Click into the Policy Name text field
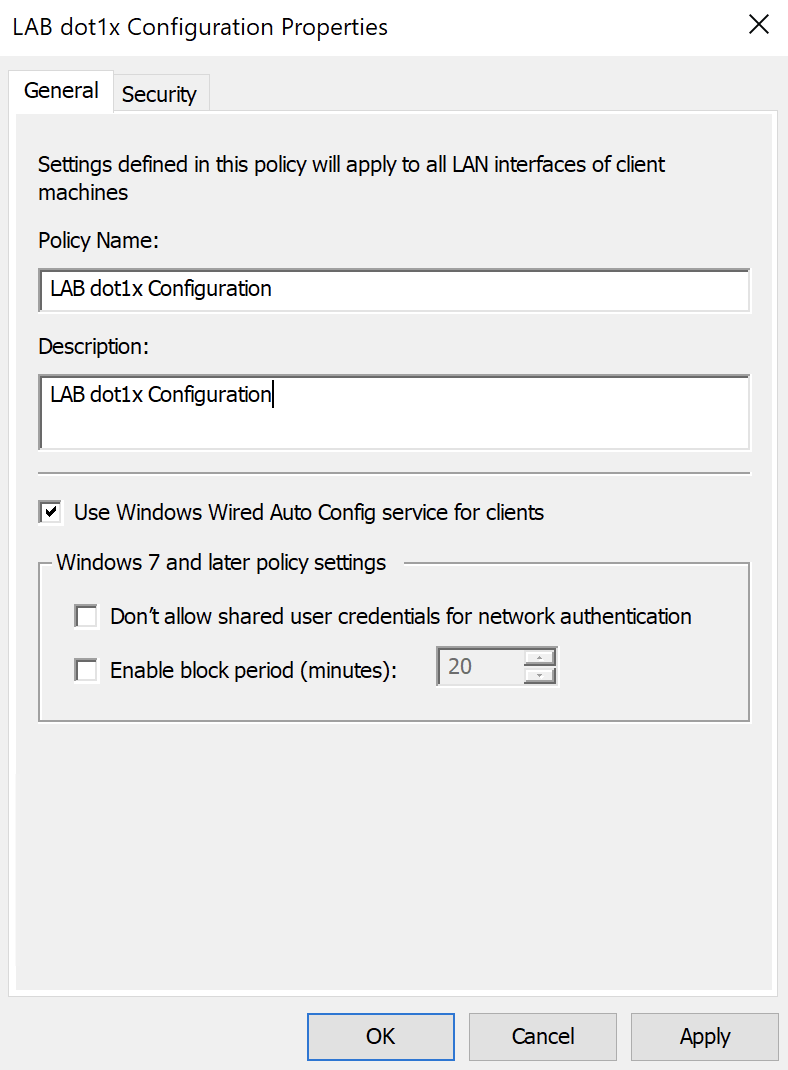788x1070 pixels. click(393, 290)
